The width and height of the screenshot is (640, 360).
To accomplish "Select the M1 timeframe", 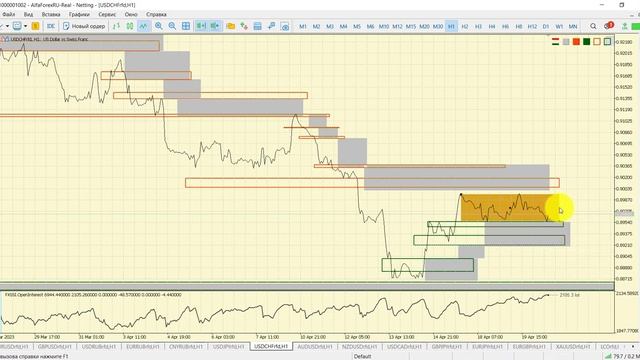I will tap(303, 26).
